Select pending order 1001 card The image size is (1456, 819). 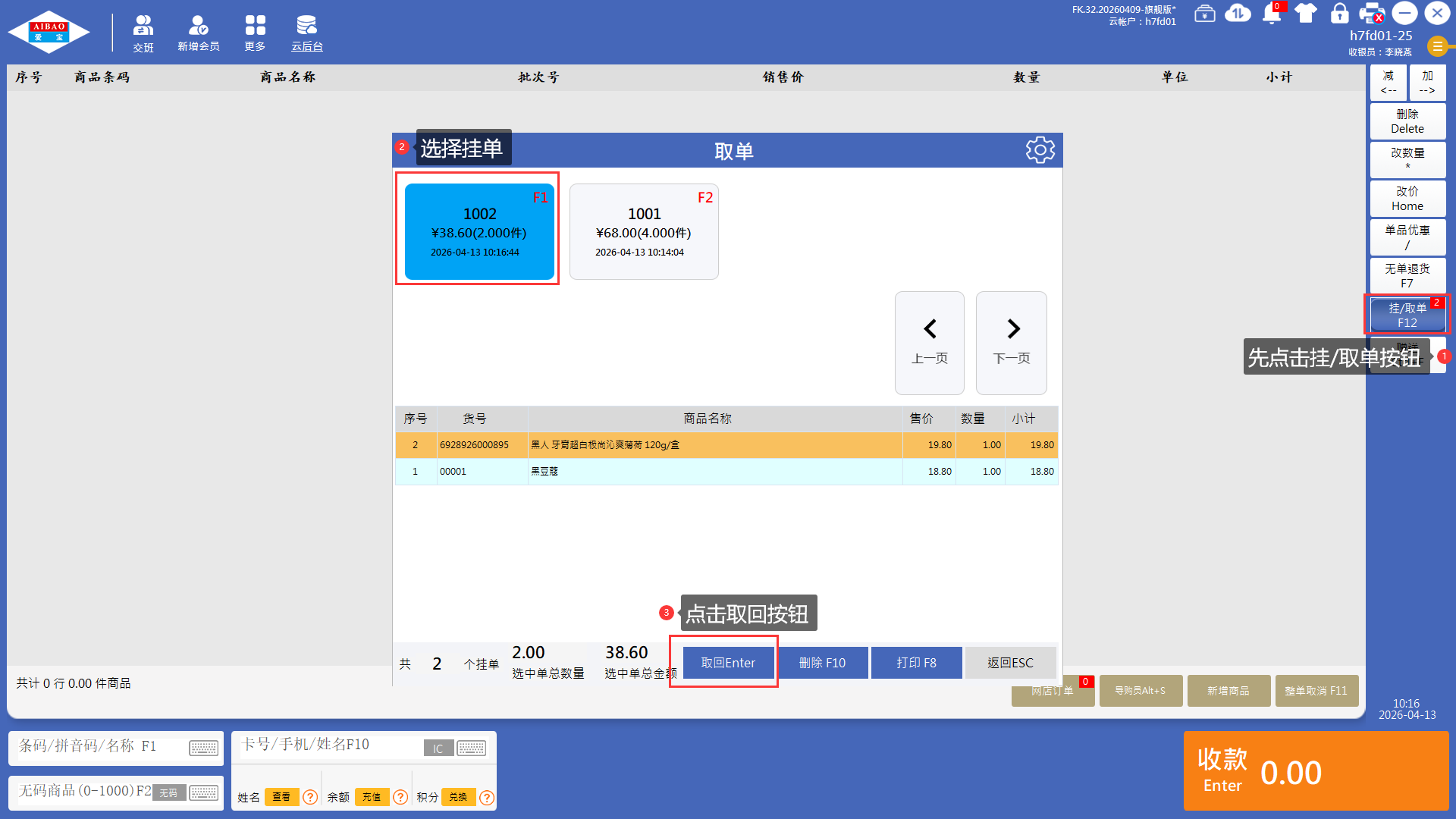(x=644, y=231)
